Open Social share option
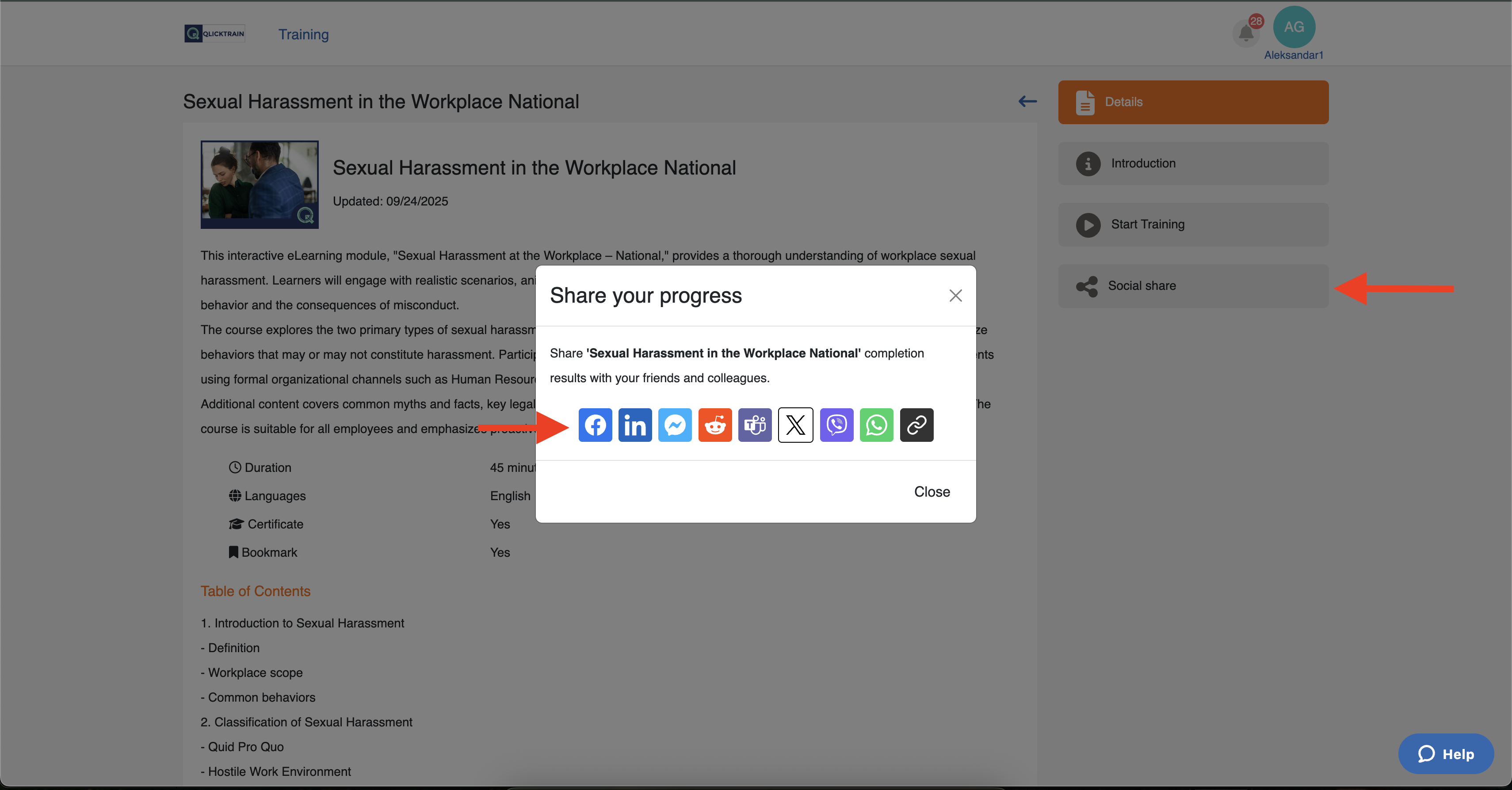Image resolution: width=1512 pixels, height=790 pixels. click(1193, 286)
